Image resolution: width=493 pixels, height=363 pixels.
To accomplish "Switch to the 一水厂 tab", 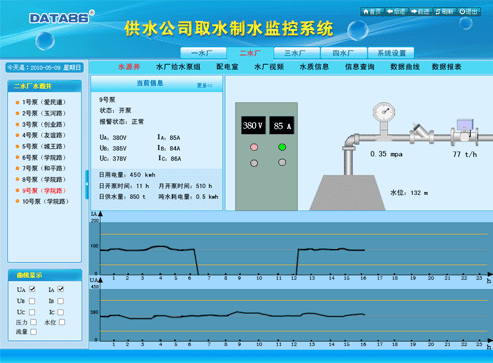I will click(x=203, y=53).
